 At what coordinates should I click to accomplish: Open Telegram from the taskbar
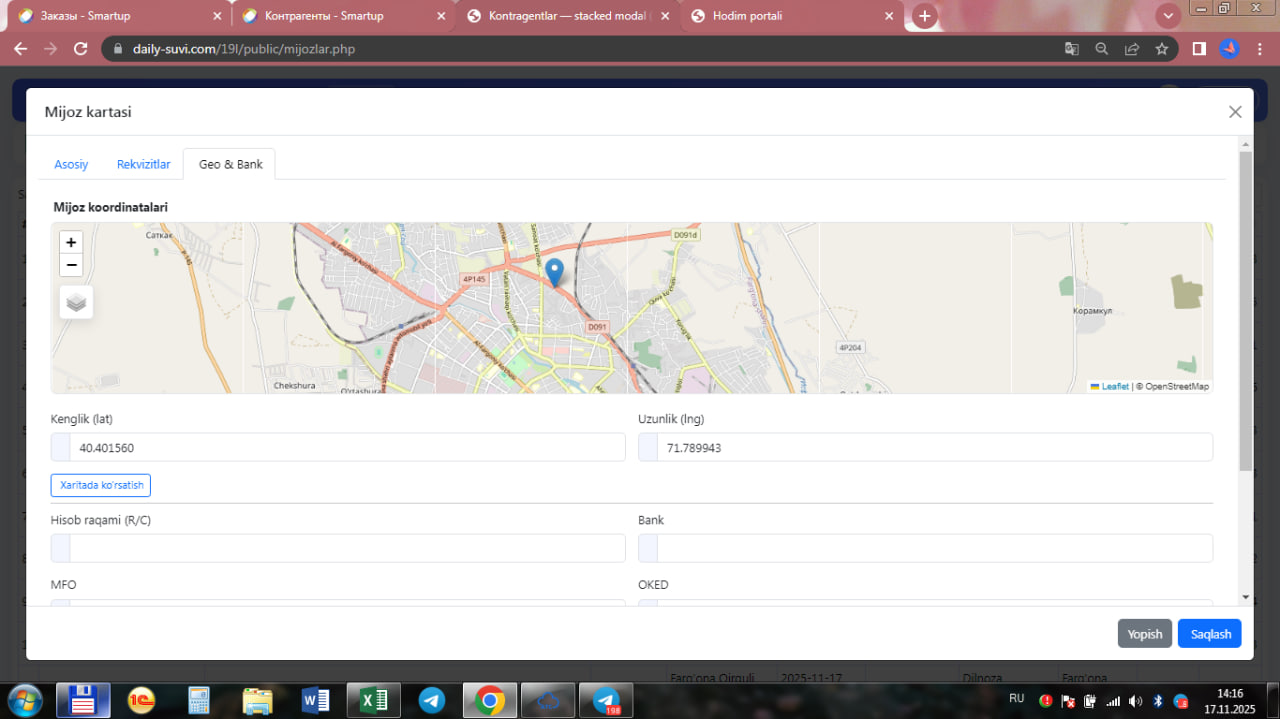432,700
